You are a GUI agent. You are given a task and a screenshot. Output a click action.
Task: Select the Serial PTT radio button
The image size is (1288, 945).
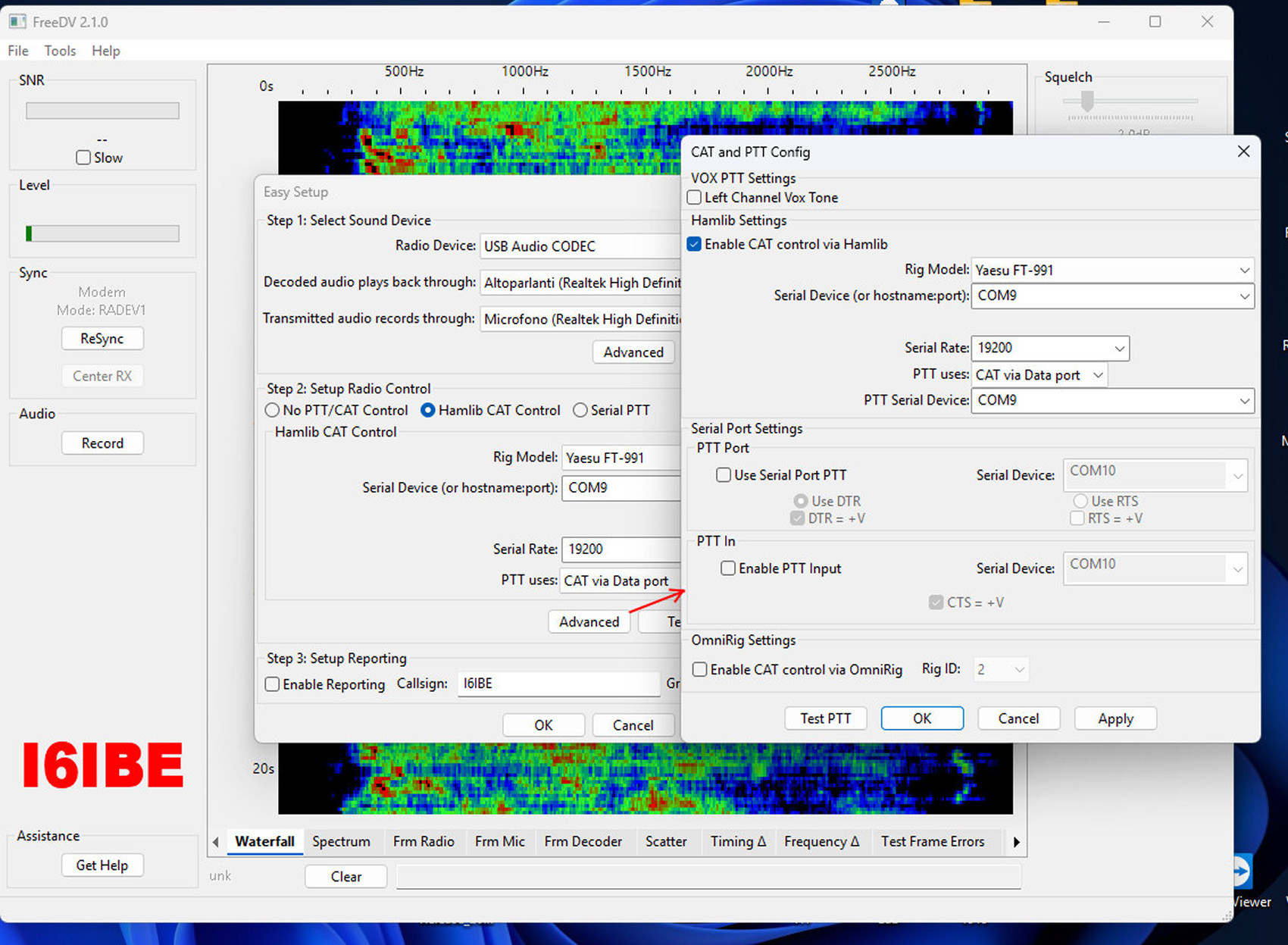(x=580, y=410)
